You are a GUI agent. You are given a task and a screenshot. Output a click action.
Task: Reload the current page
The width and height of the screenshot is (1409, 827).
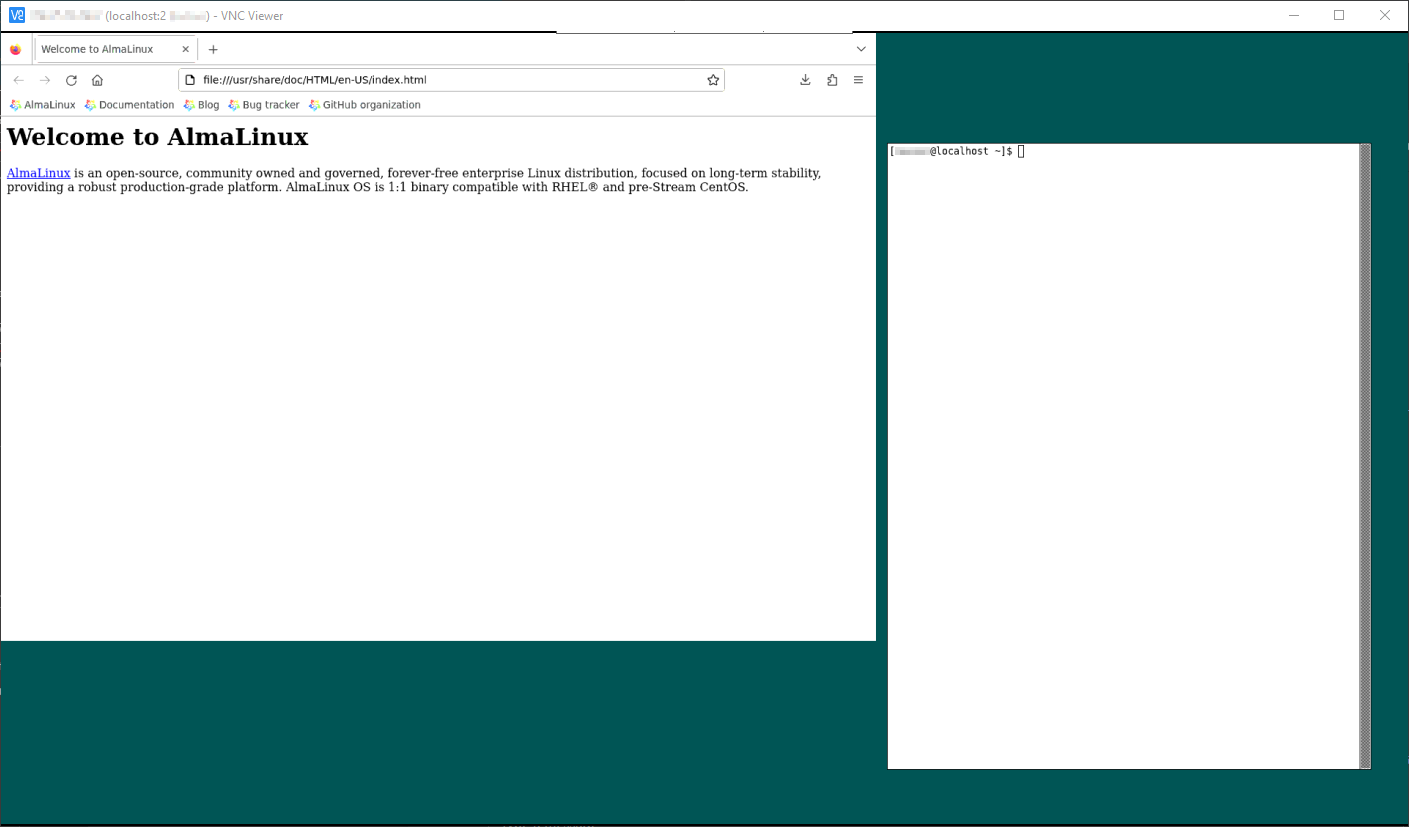click(x=71, y=80)
